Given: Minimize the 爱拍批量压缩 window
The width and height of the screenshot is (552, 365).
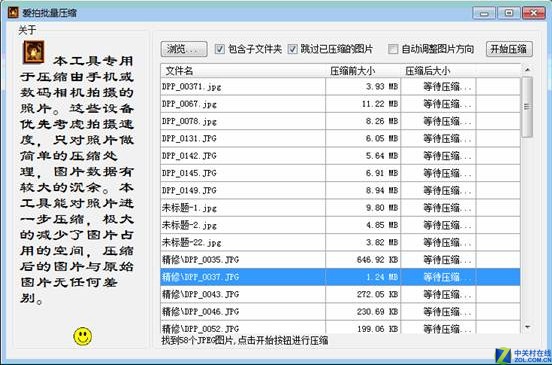Looking at the screenshot, I should (484, 13).
